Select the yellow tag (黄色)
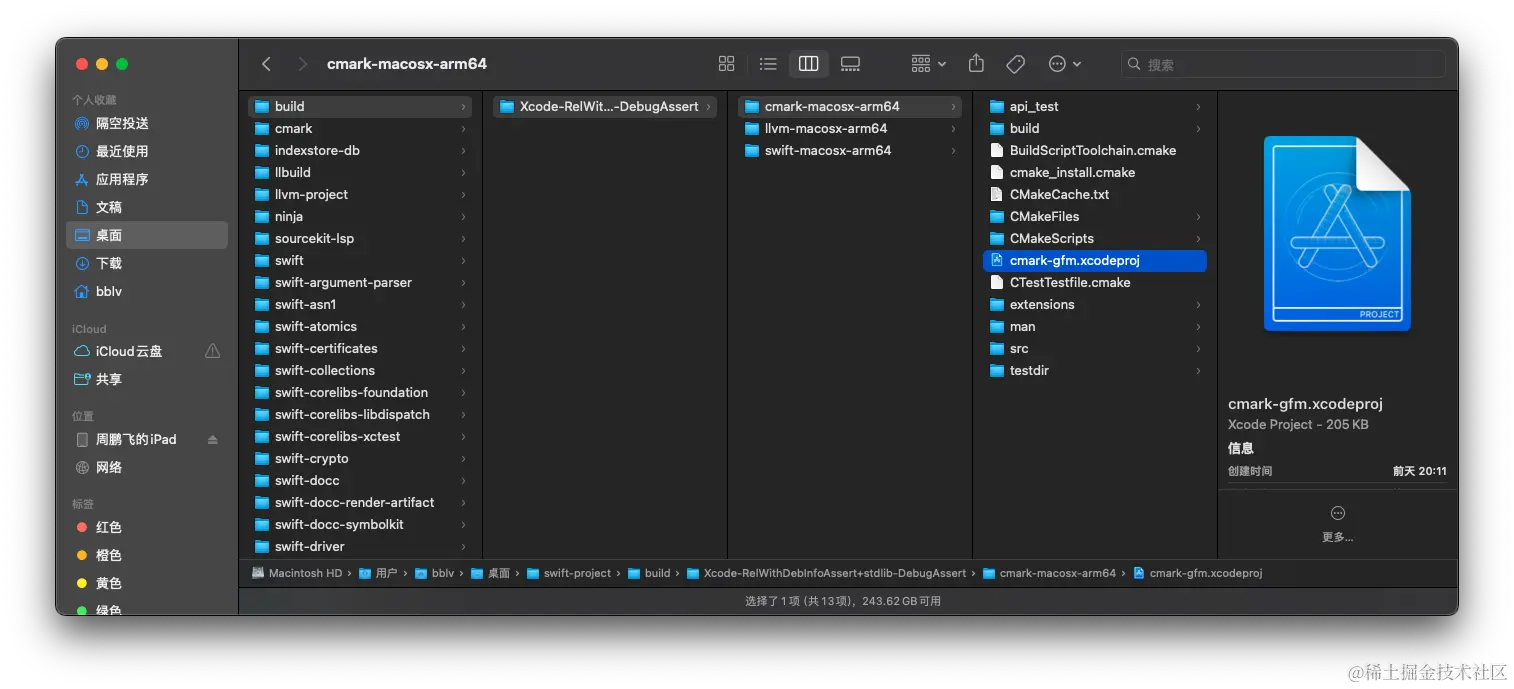Screen dimensions: 1514x689 point(147,583)
